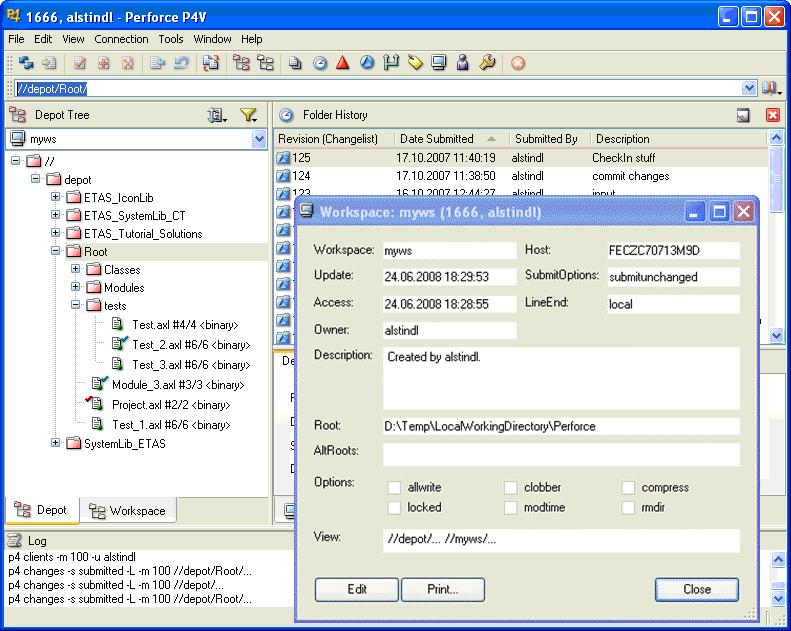Expand the Classes folder

(x=75, y=268)
